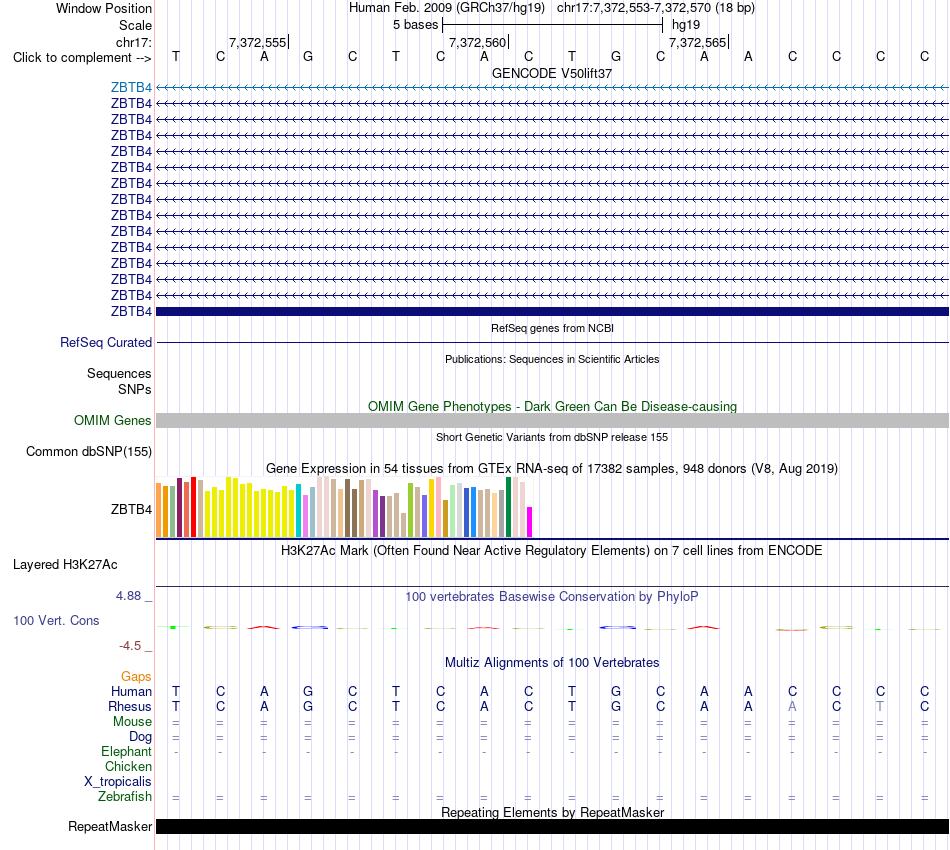The height and width of the screenshot is (850, 950).
Task: Click the 7,372,555 ruler coordinate
Action: pos(257,42)
